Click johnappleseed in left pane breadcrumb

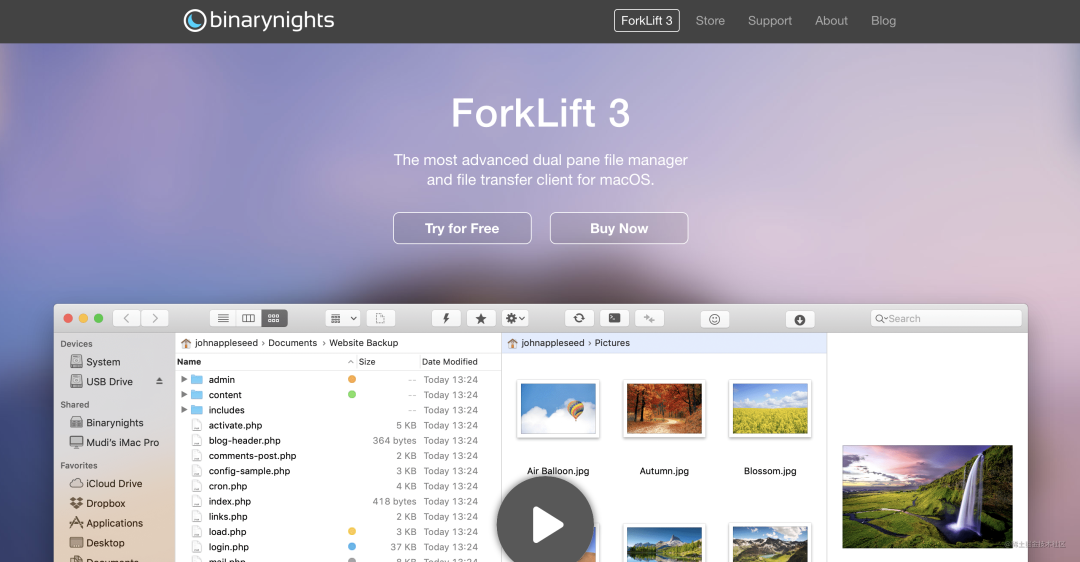point(226,342)
